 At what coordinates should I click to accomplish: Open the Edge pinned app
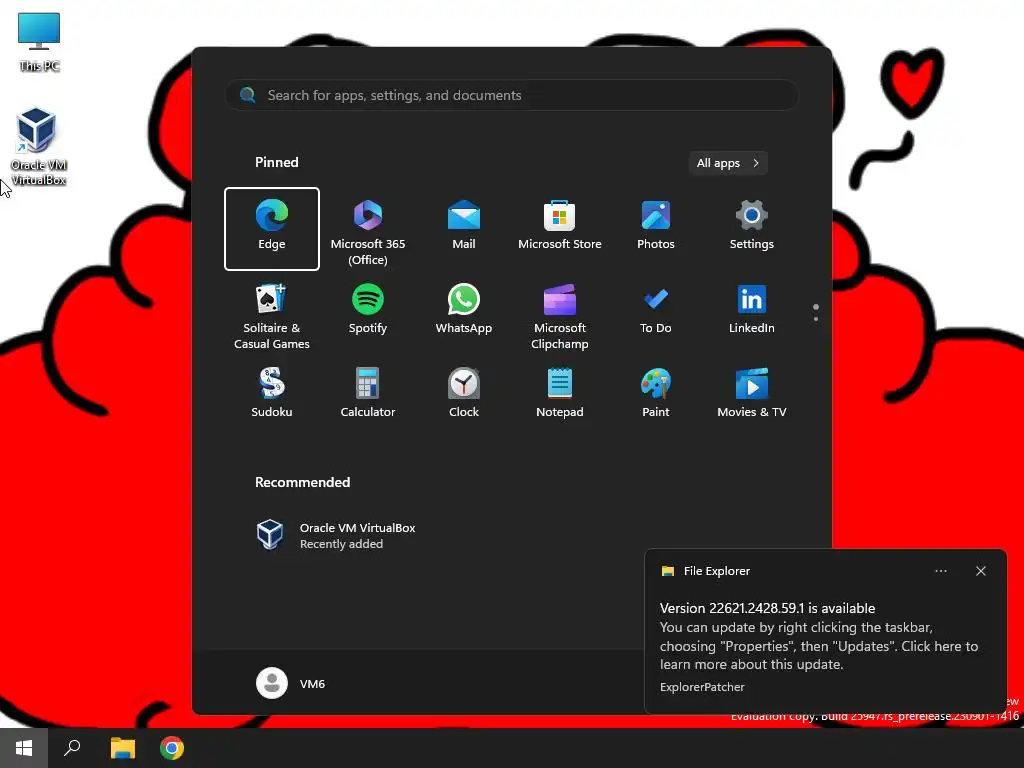pos(272,229)
